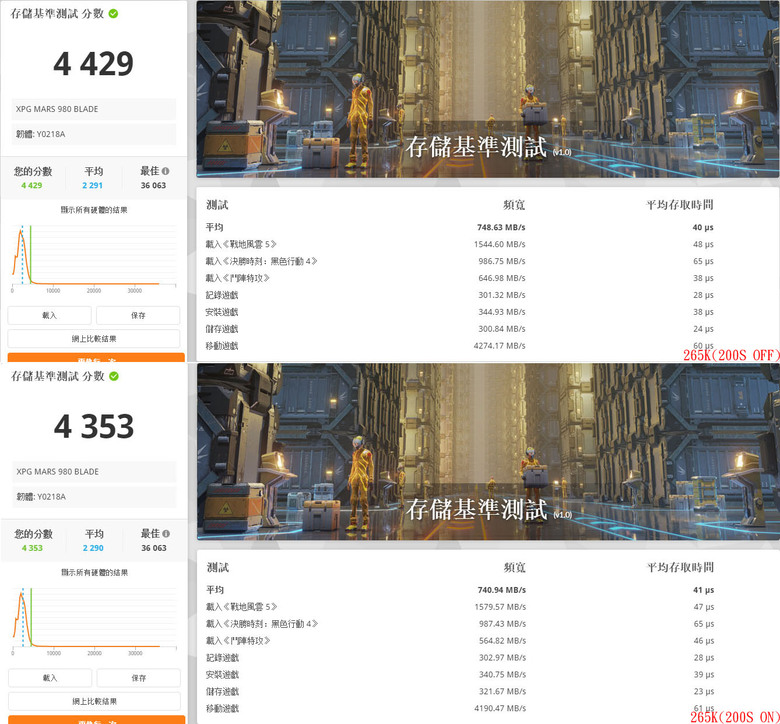The width and height of the screenshot is (780, 724).
Task: Click benchmark banner image above 740.94 MB/s table
Action: pyautogui.click(x=488, y=451)
